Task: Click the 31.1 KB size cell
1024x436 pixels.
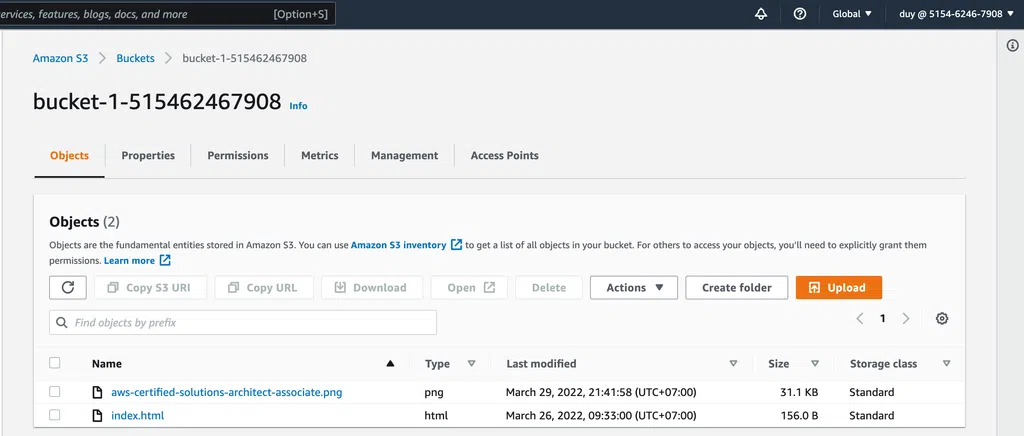Action: (x=799, y=392)
